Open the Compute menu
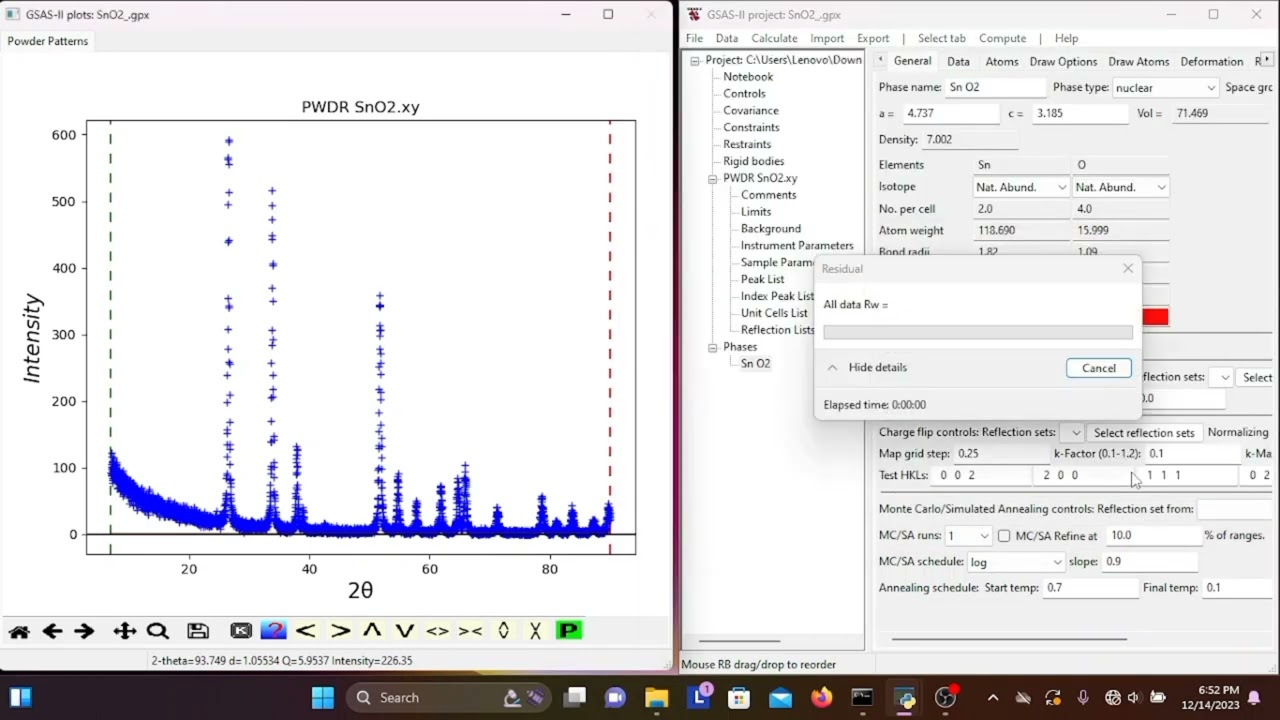This screenshot has height=720, width=1280. [x=1002, y=38]
